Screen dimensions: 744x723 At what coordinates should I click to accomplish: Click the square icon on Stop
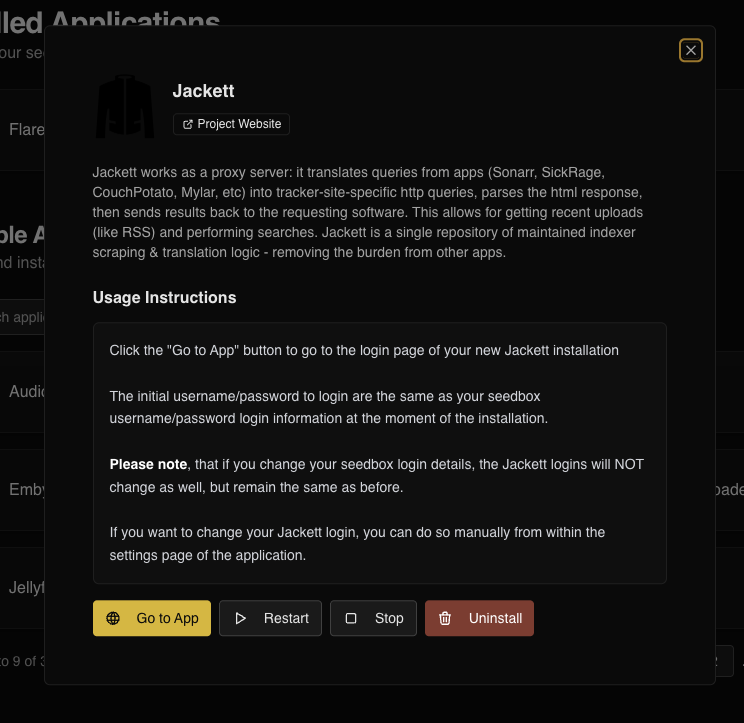pos(351,618)
